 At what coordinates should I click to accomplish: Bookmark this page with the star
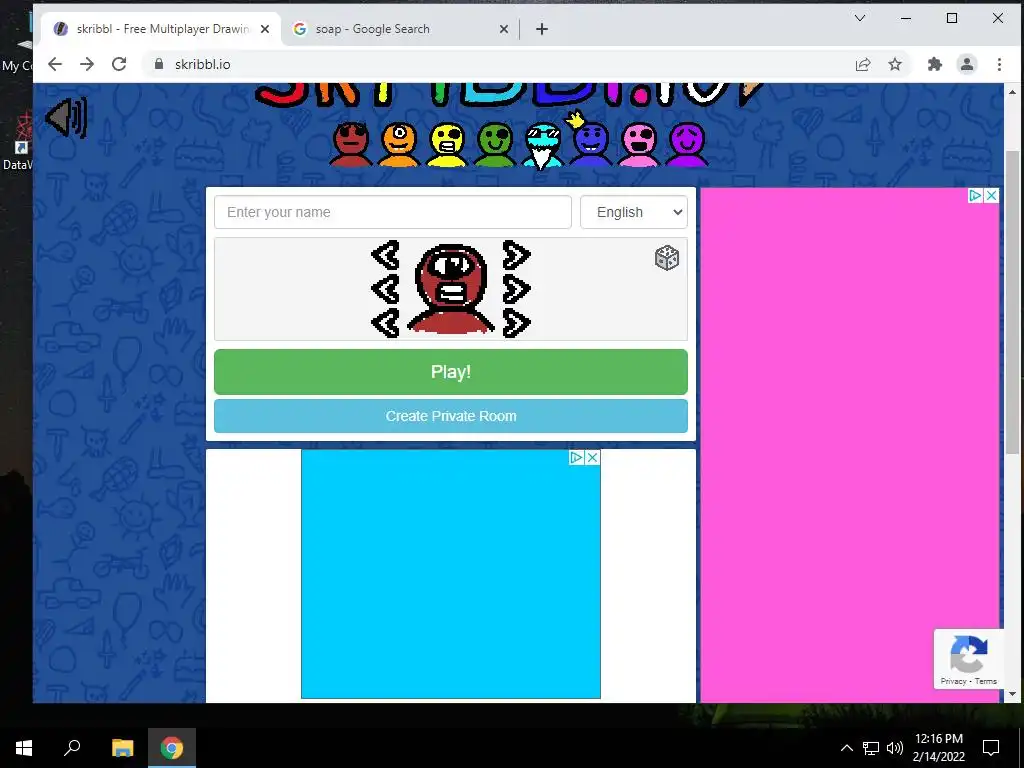coord(895,64)
